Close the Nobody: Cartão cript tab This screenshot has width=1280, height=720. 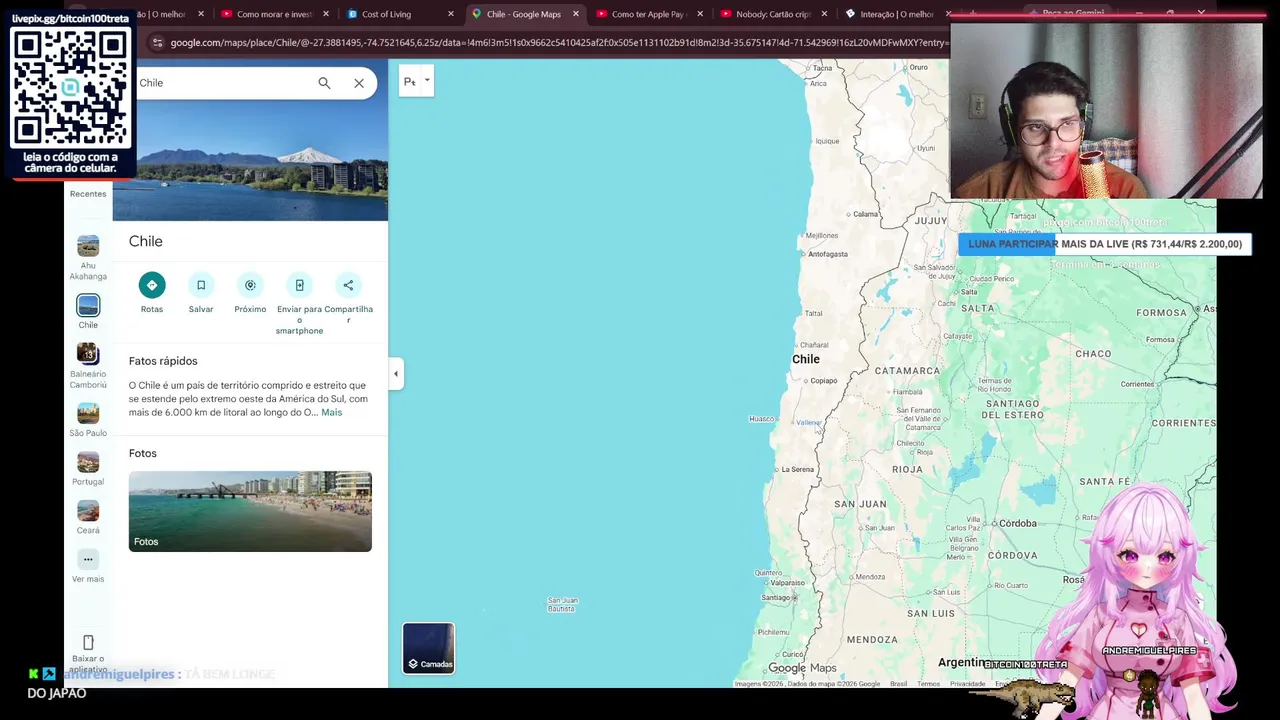click(824, 14)
